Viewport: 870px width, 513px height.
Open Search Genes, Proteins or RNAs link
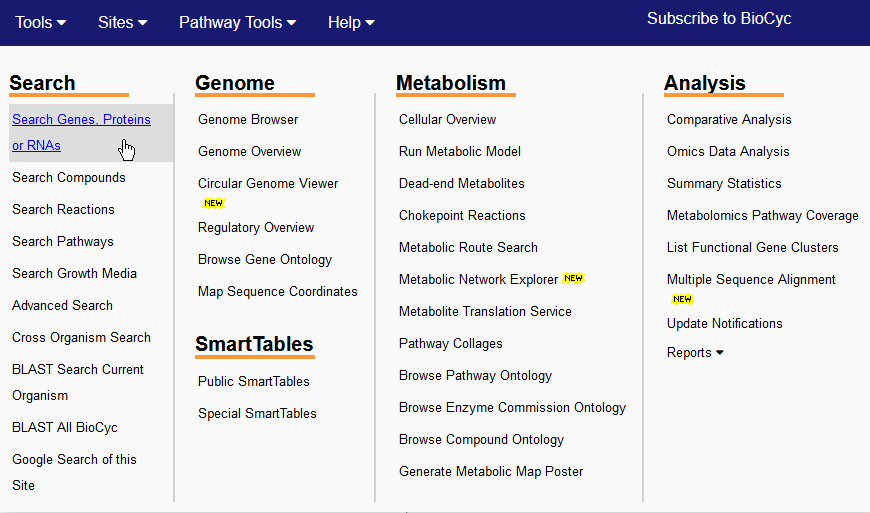click(82, 133)
